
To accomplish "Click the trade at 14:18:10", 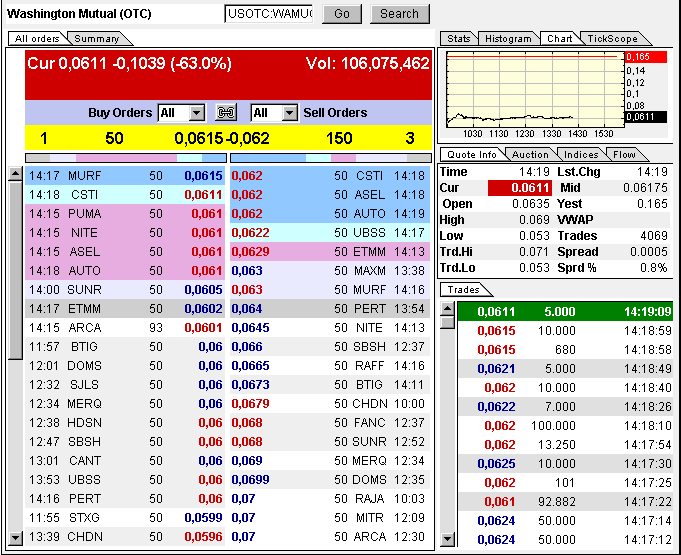I will 565,426.
